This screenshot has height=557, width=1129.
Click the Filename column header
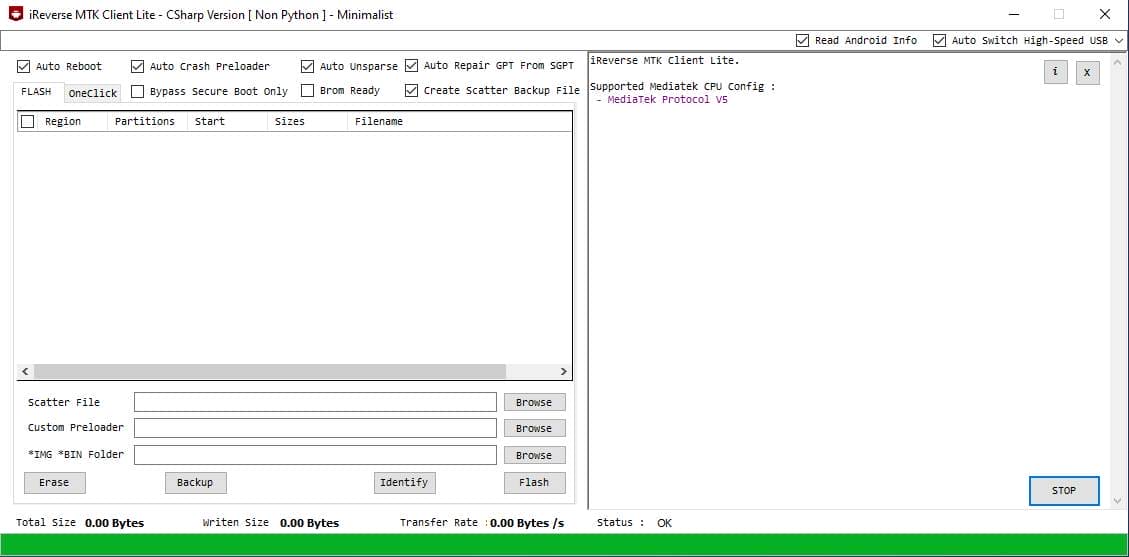click(459, 122)
